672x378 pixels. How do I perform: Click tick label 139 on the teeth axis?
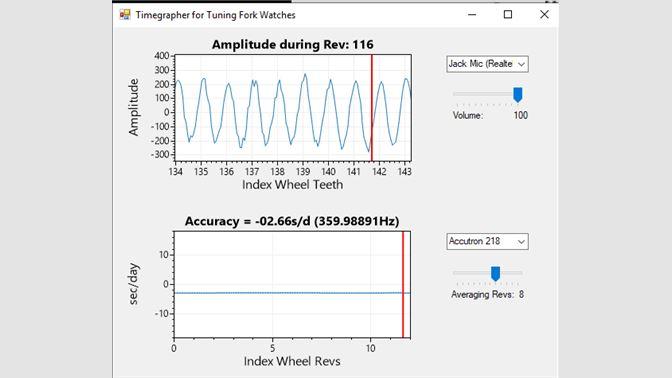point(303,171)
